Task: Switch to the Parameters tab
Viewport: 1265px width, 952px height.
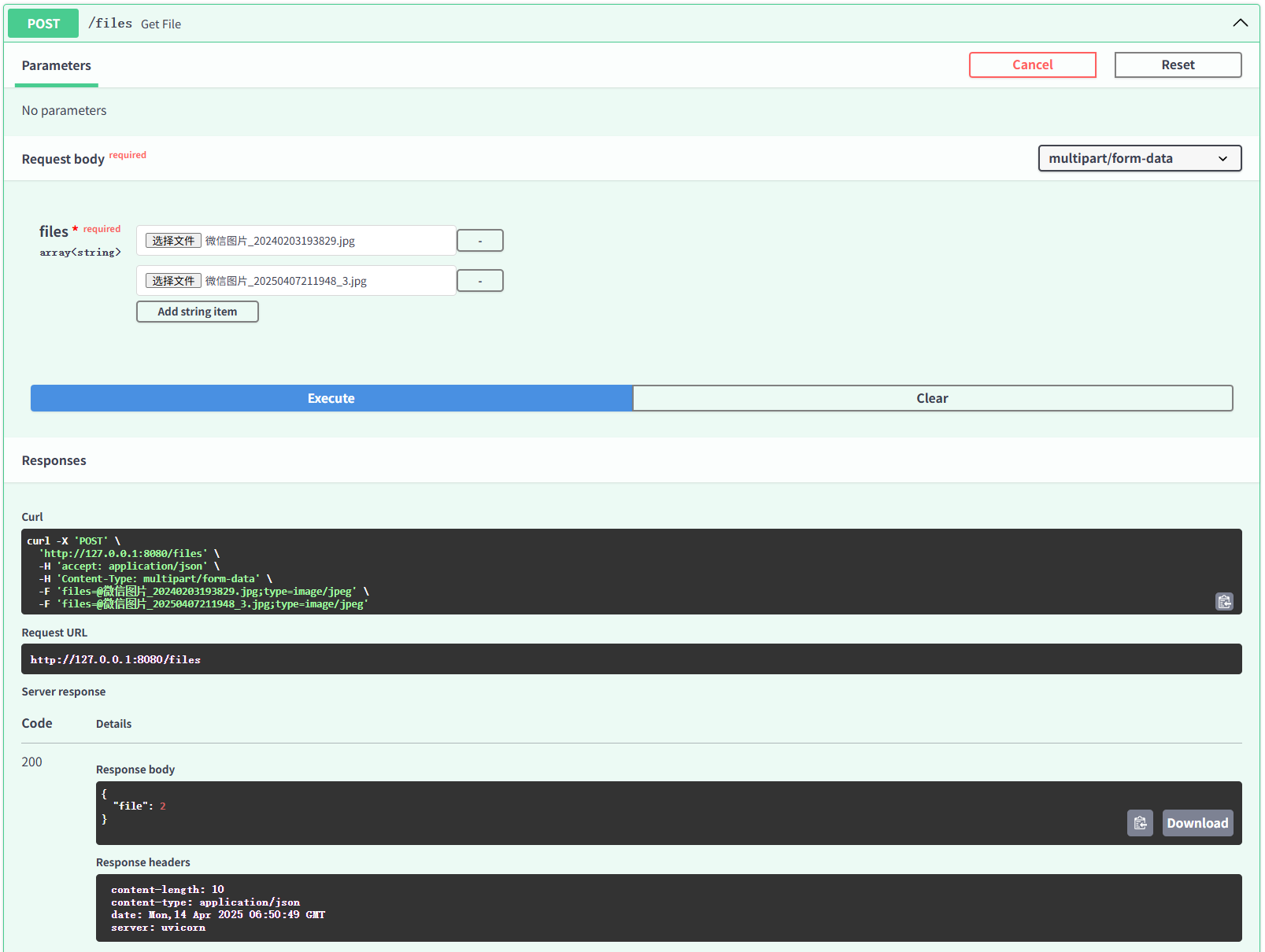Action: pyautogui.click(x=56, y=65)
